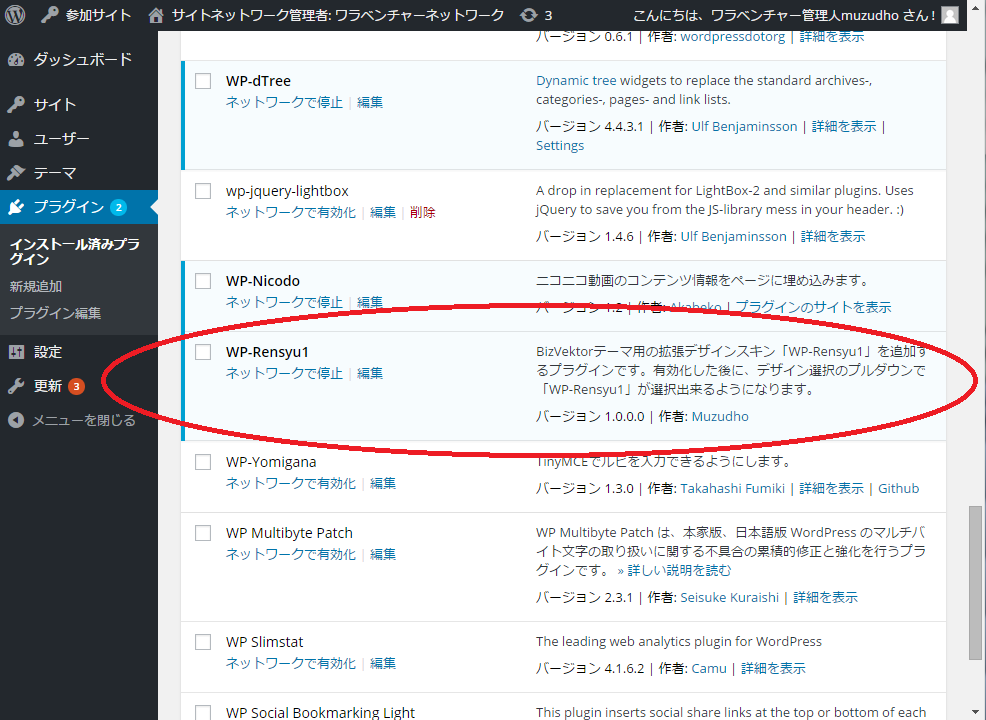This screenshot has width=986, height=720.
Task: Tick the WP-Yomigana checkbox
Action: (202, 462)
